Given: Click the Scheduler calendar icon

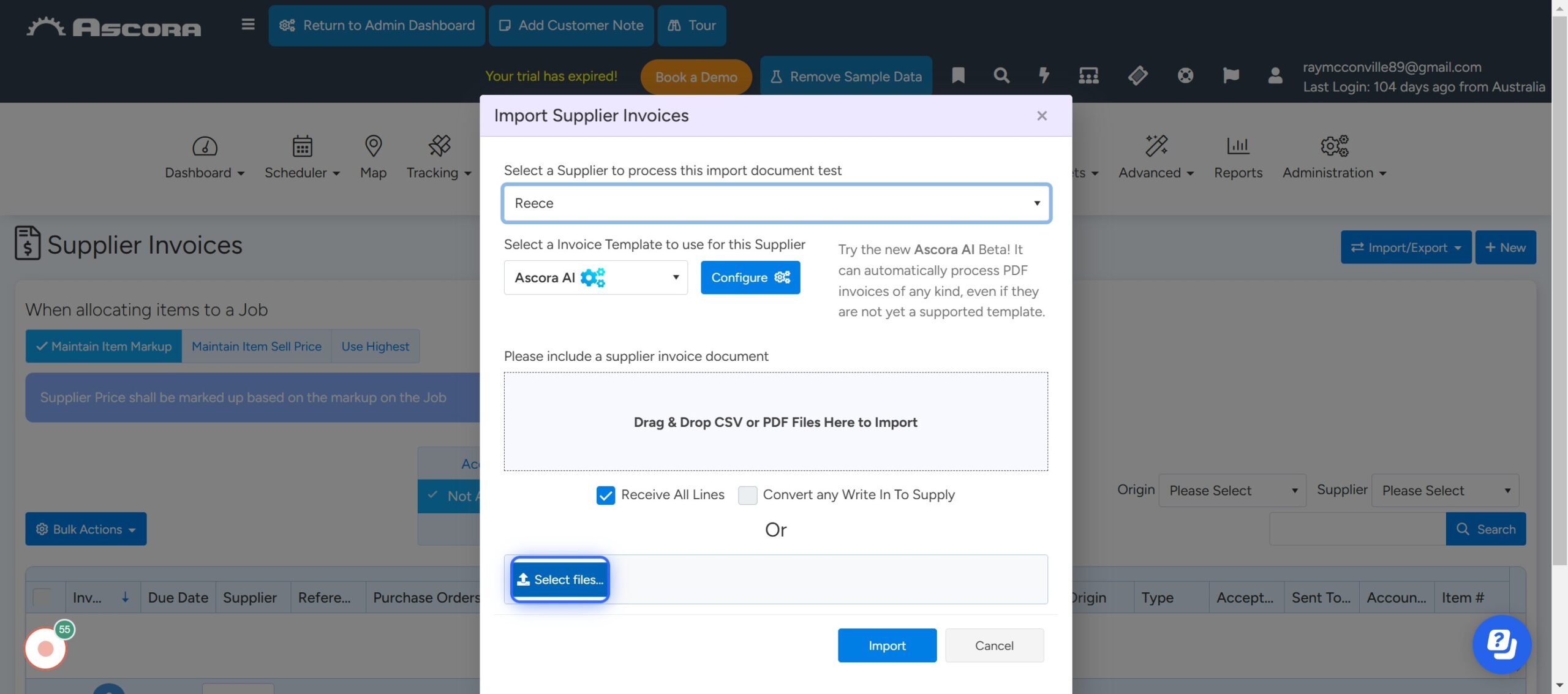Looking at the screenshot, I should (302, 146).
